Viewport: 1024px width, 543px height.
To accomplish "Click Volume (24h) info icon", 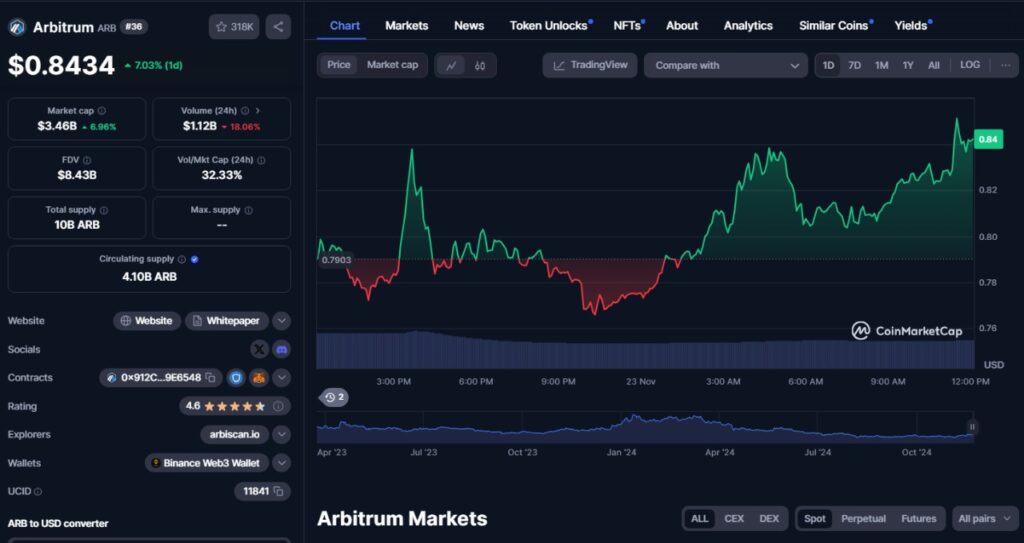I will [245, 111].
